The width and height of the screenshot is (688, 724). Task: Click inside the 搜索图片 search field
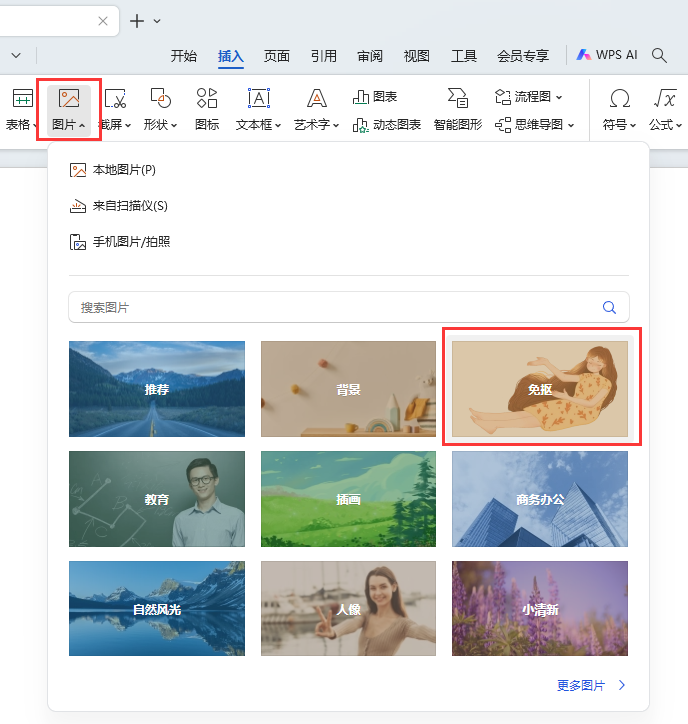[349, 307]
